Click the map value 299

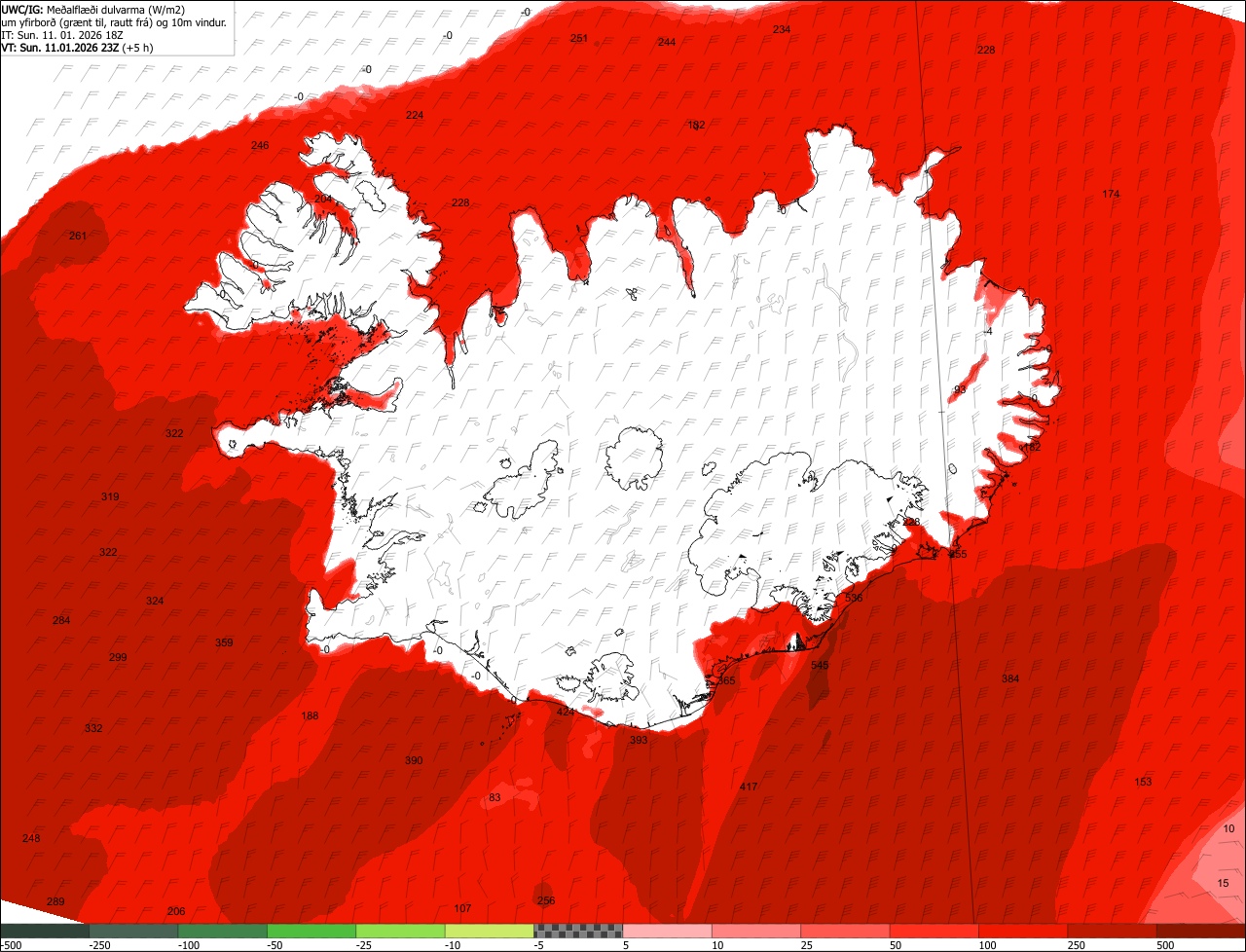[x=118, y=657]
